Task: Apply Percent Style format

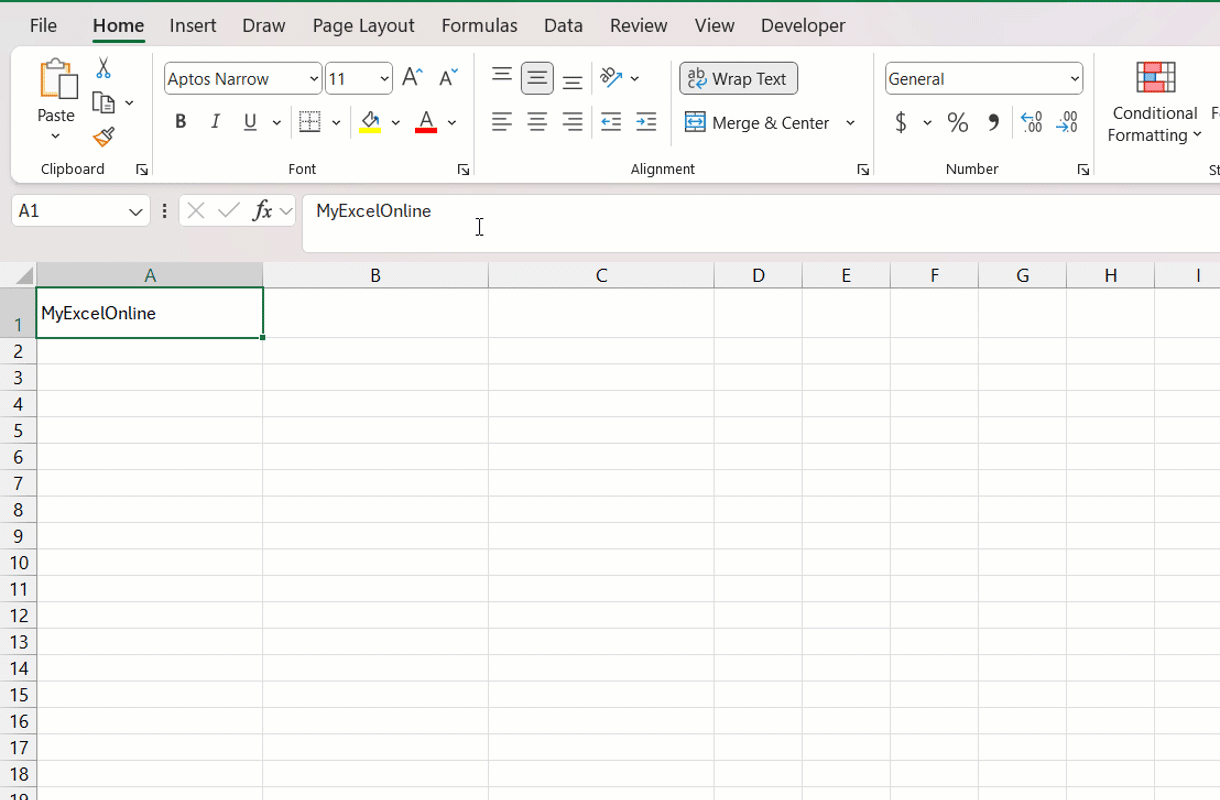Action: [958, 122]
